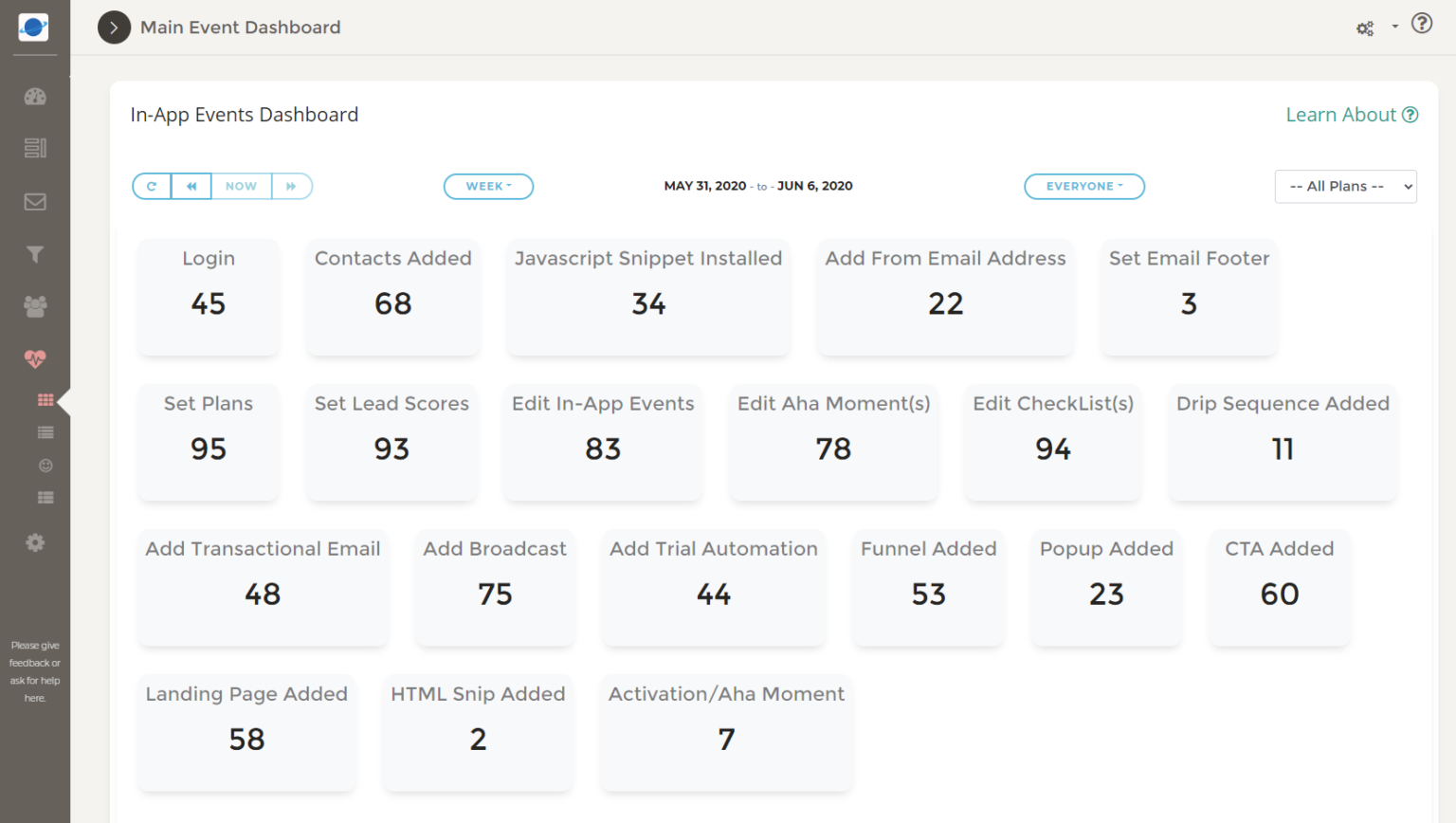
Task: Click the Add Transactional Email card
Action: point(263,587)
